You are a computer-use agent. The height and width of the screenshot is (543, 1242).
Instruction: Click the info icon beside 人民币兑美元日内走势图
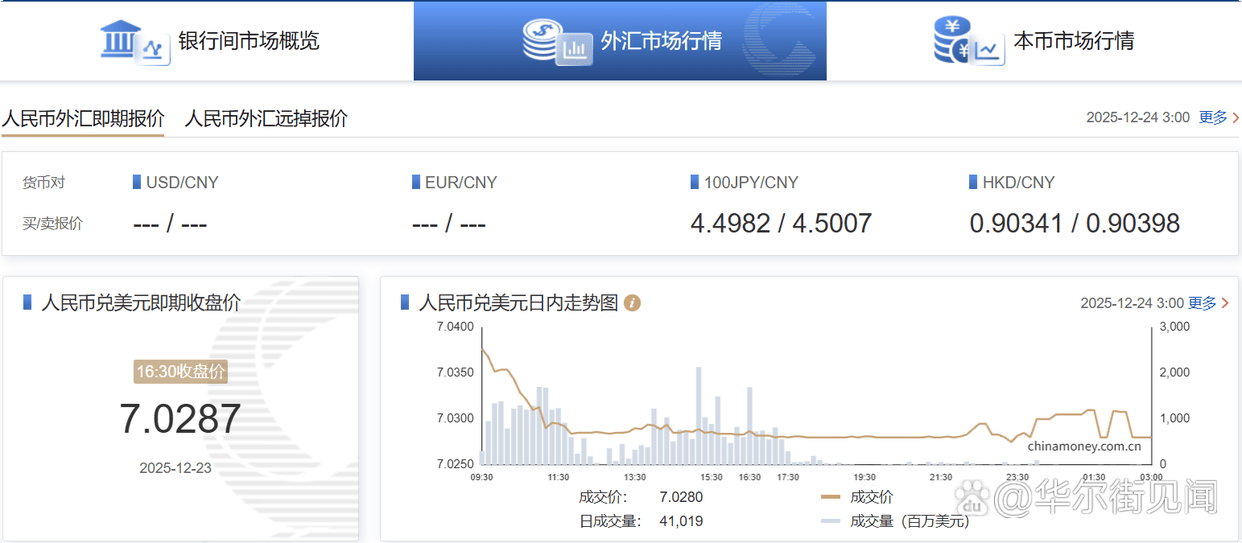[x=632, y=303]
